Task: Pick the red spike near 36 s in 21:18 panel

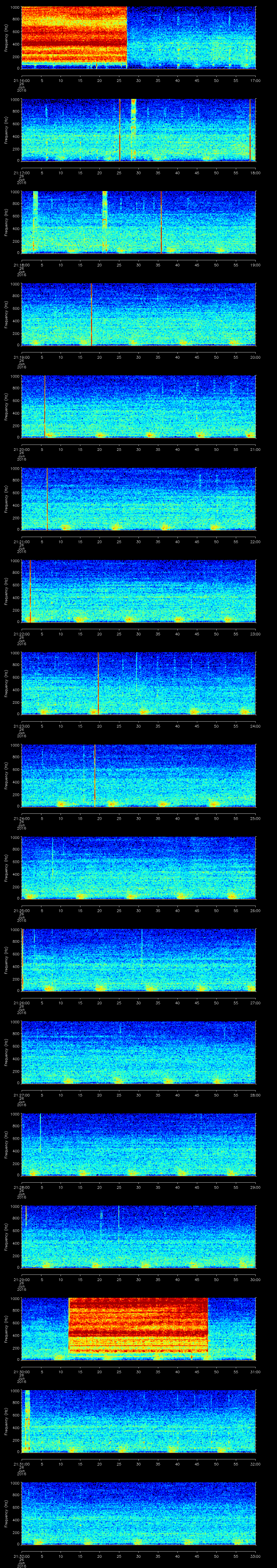Action: 161,222
